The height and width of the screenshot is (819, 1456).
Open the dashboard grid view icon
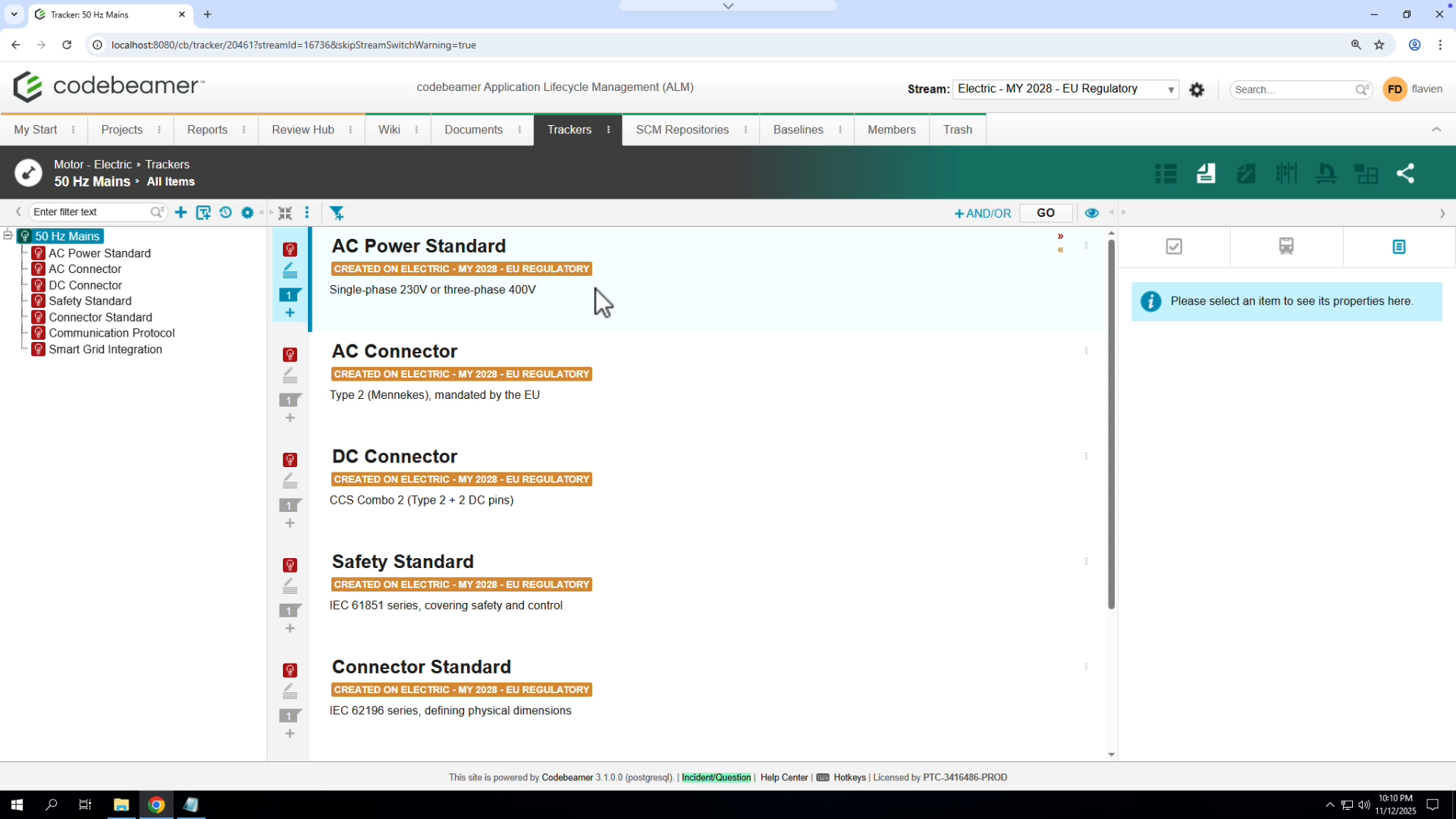[1366, 174]
